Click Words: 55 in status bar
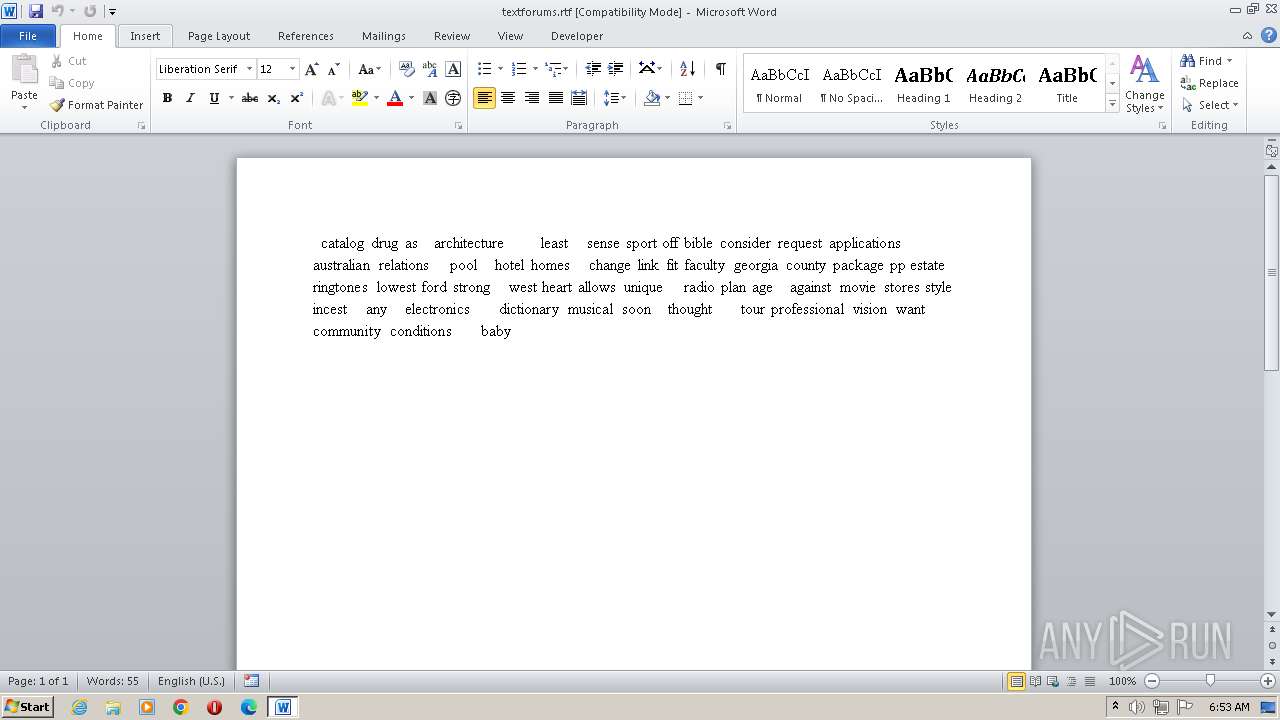The width and height of the screenshot is (1280, 720). [x=113, y=681]
